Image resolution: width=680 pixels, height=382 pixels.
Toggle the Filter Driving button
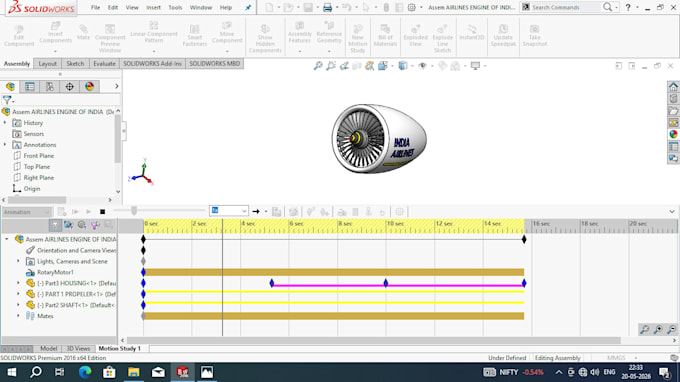[82, 225]
